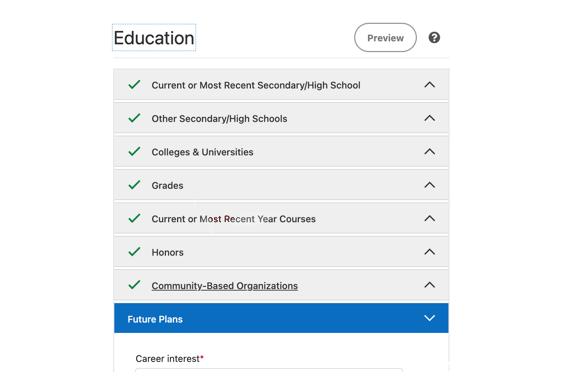The width and height of the screenshot is (561, 391).
Task: Open the help question mark icon
Action: tap(434, 38)
